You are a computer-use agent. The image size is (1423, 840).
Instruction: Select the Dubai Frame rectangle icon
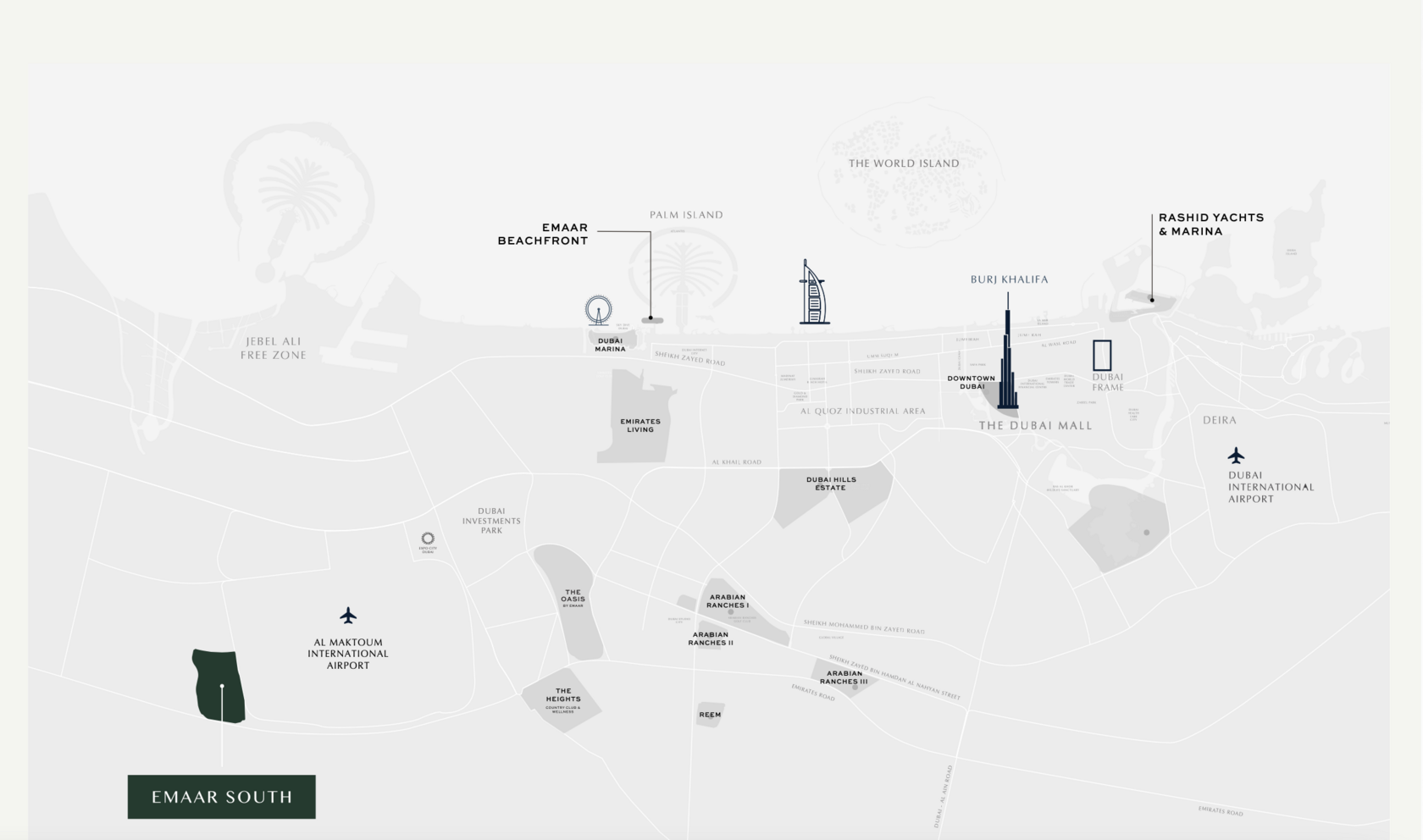point(1102,356)
